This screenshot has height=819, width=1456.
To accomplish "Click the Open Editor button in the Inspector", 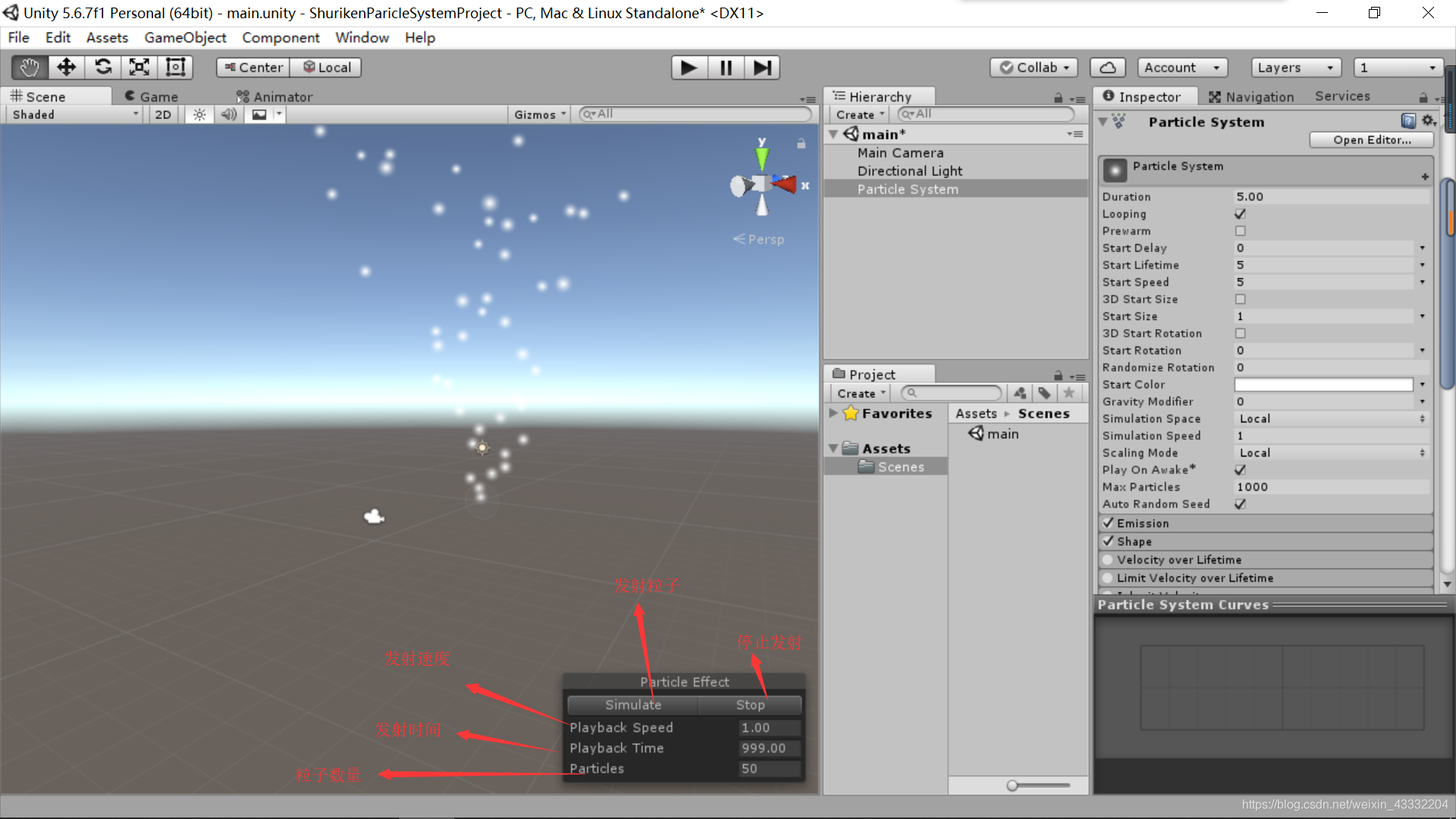I will [1371, 140].
